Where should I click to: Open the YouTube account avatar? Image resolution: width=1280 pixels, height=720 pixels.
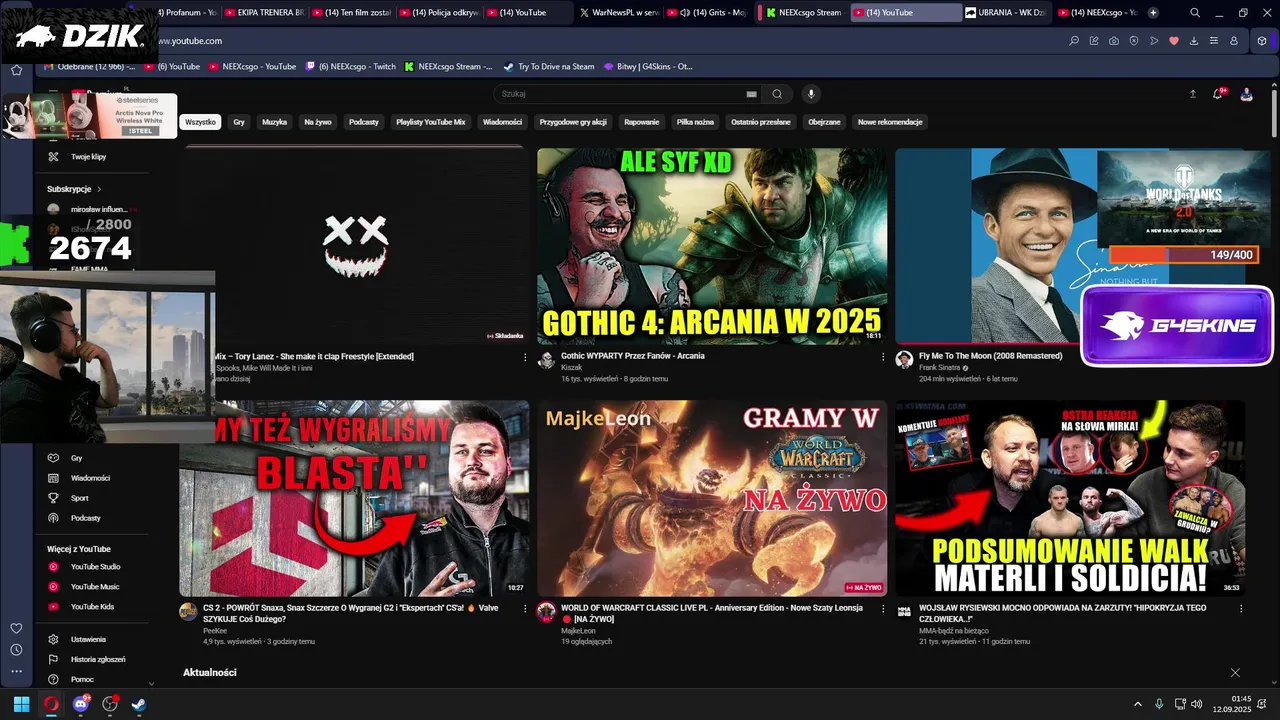coord(1247,94)
